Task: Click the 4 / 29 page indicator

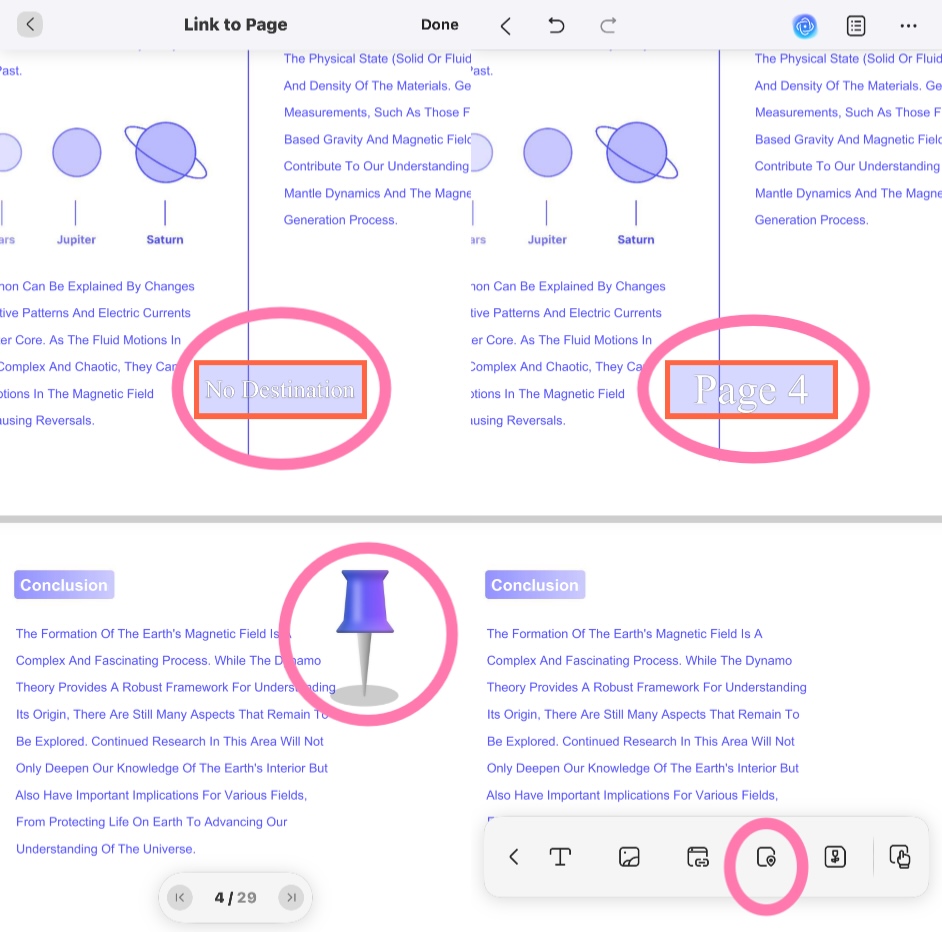Action: click(x=236, y=897)
